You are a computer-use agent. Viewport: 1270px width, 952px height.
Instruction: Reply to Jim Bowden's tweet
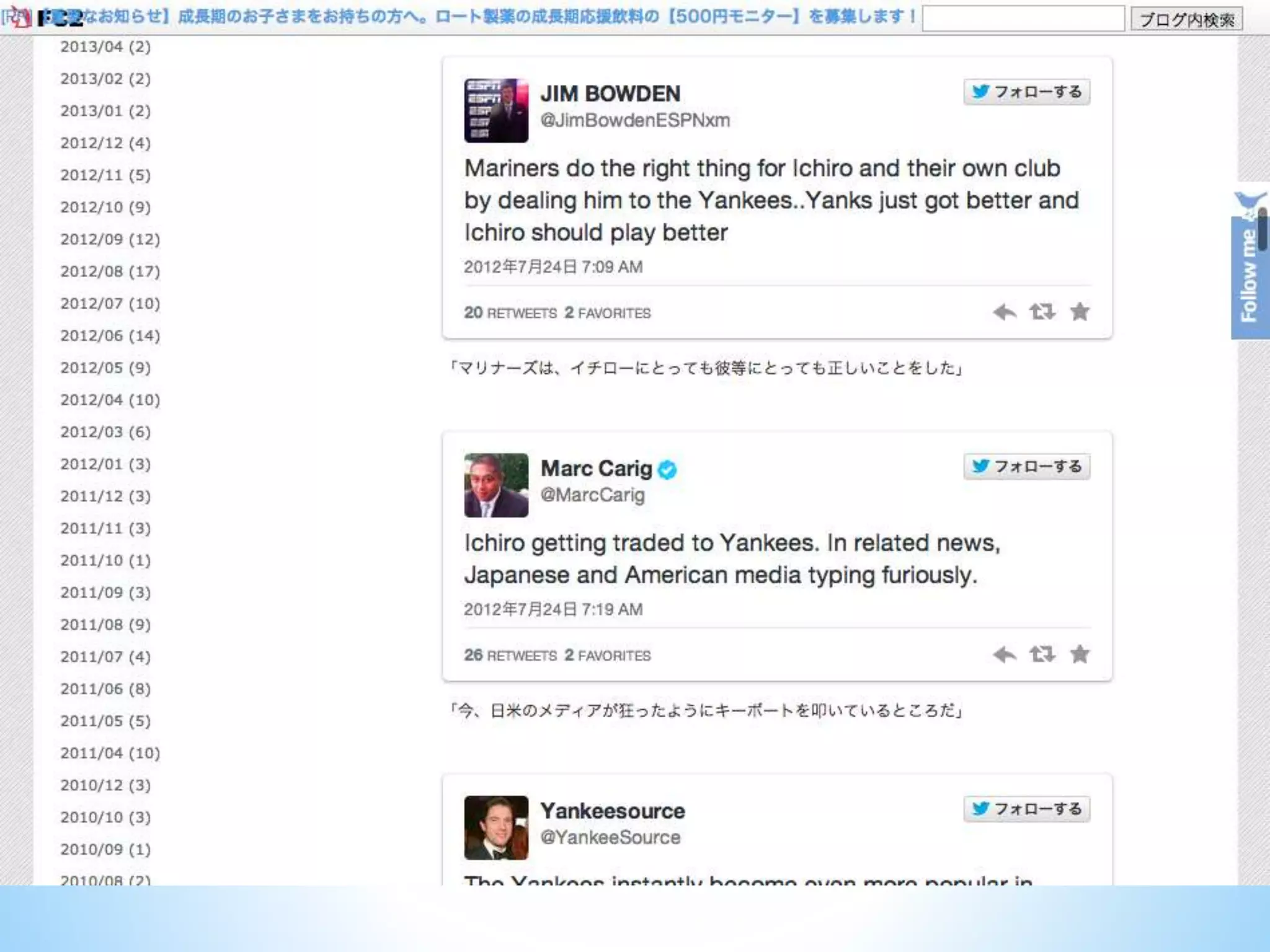click(x=1004, y=312)
